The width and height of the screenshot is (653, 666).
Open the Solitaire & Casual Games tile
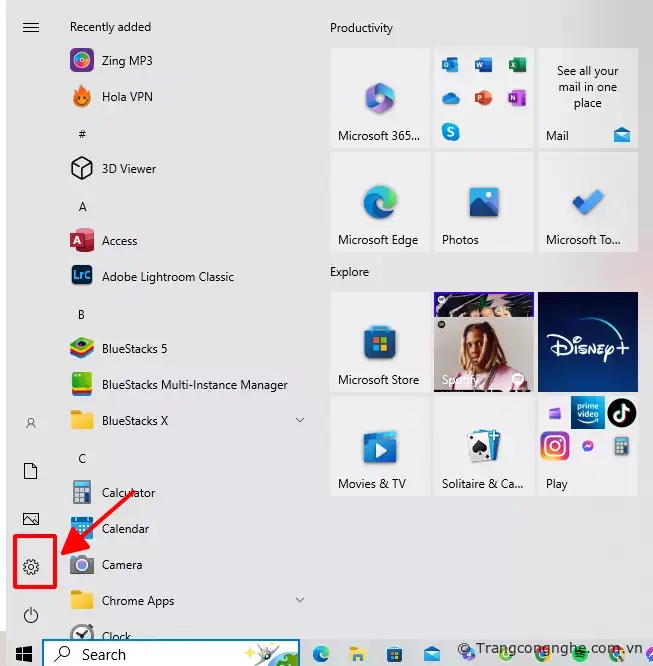[x=483, y=446]
